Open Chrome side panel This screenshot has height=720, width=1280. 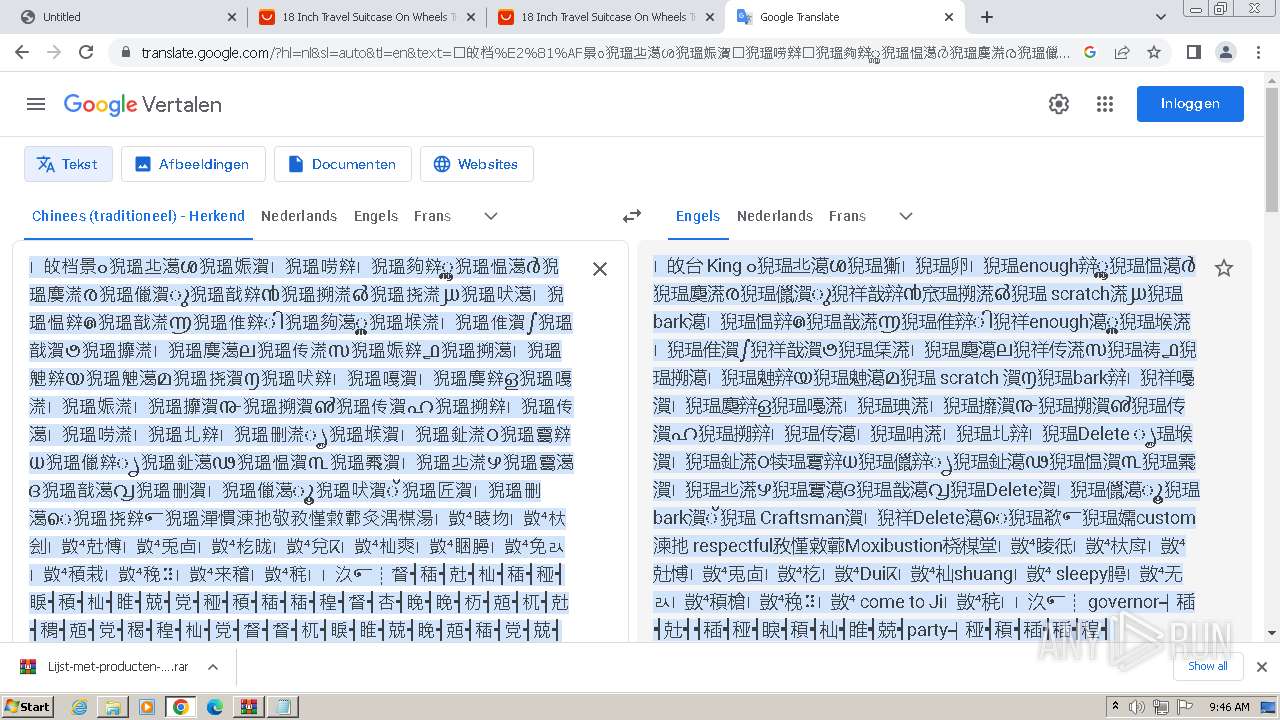point(1193,52)
